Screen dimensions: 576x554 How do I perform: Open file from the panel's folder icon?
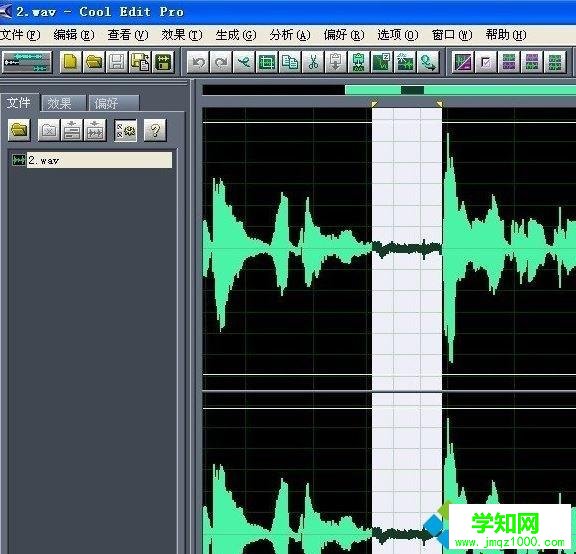[x=19, y=130]
